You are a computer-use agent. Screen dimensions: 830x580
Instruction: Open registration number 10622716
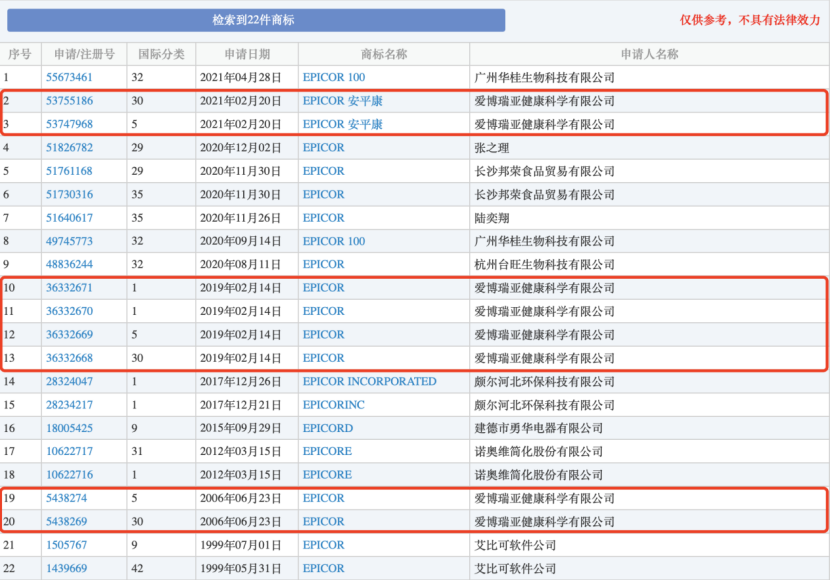69,475
